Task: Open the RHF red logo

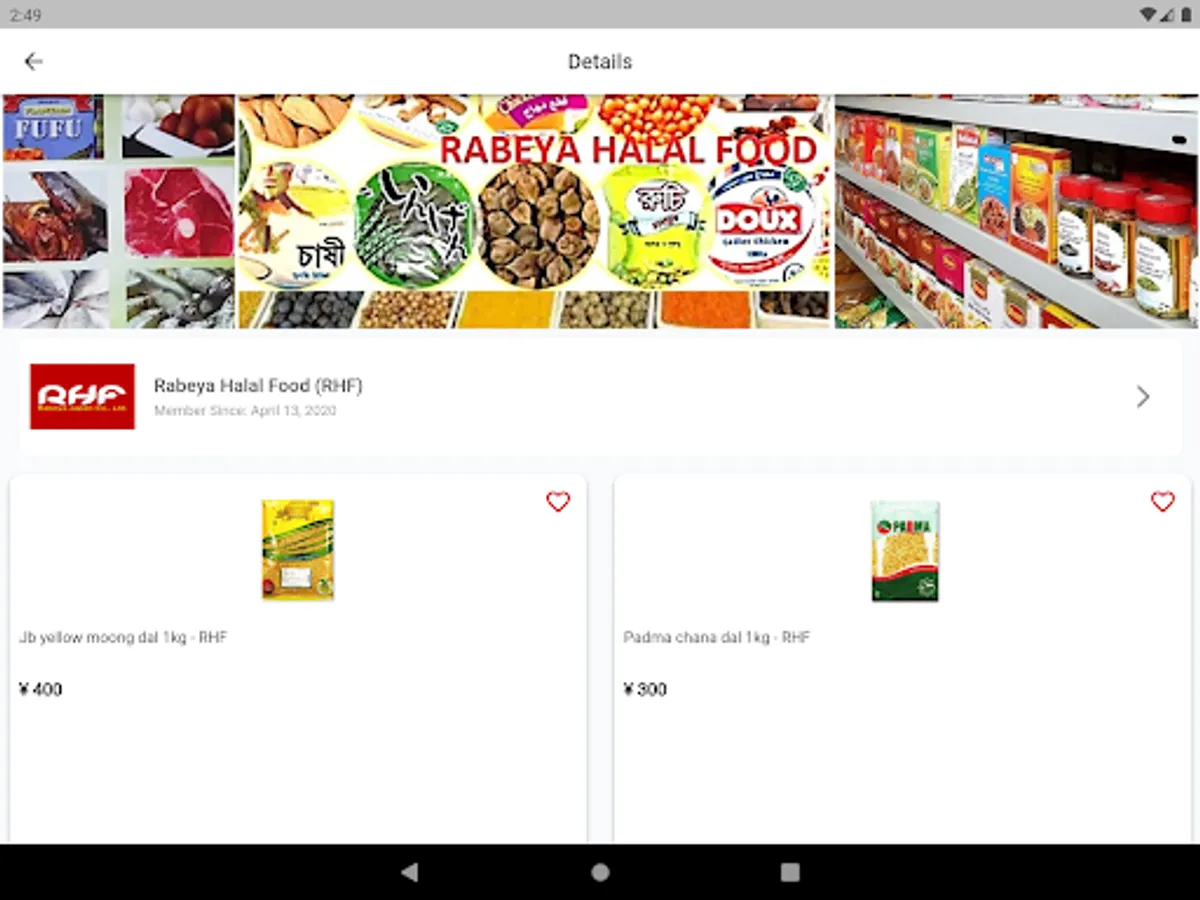Action: [82, 397]
